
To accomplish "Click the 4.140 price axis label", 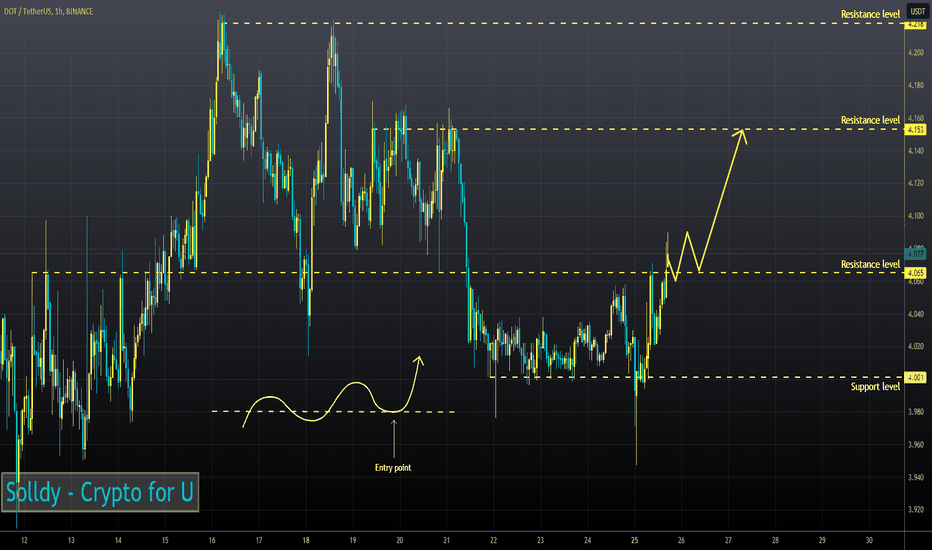I will [915, 151].
